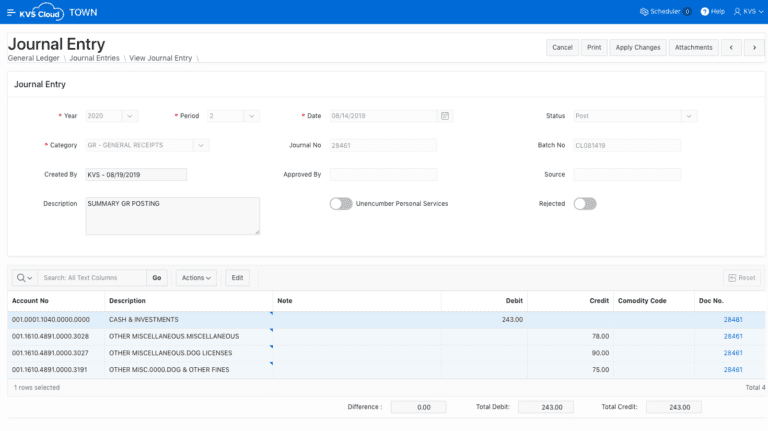Viewport: 768px width, 431px height.
Task: Click the search magnifier column selector
Action: [25, 277]
